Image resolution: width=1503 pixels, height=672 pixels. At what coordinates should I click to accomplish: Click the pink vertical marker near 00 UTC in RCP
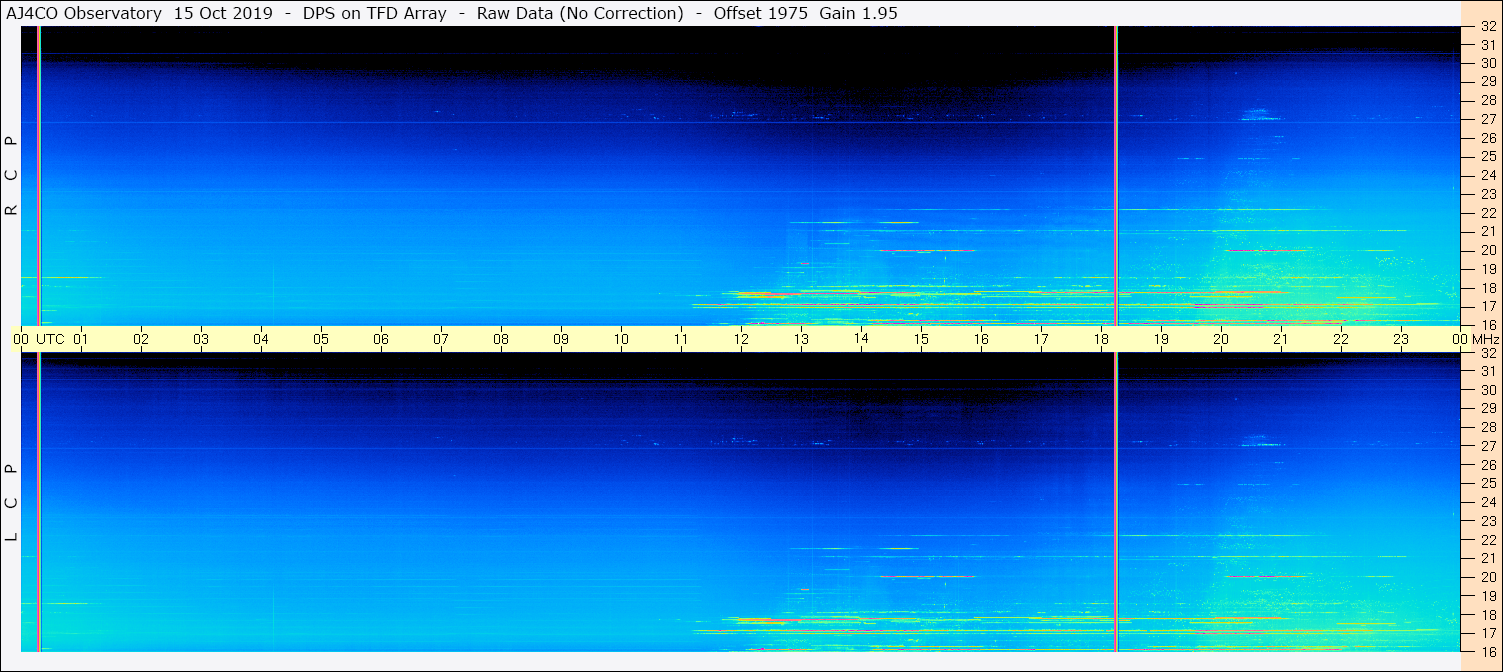coord(38,176)
